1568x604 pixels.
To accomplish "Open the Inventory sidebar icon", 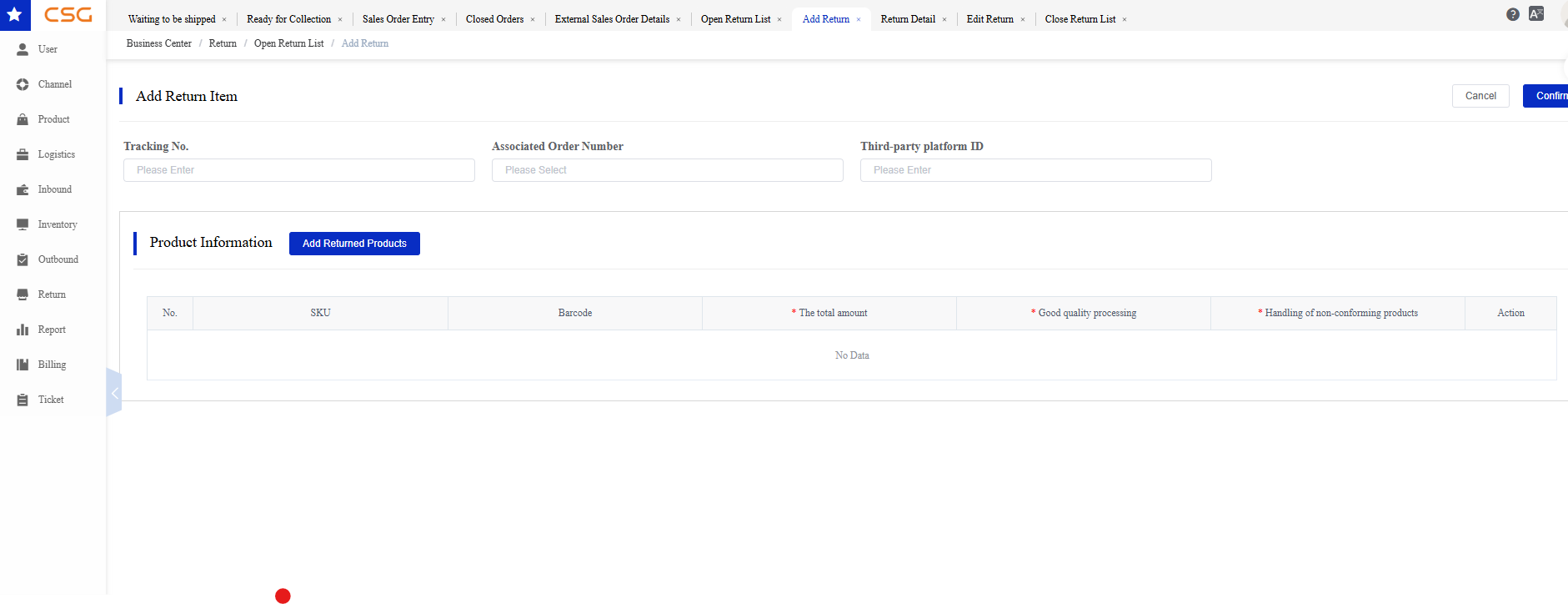I will click(x=23, y=224).
